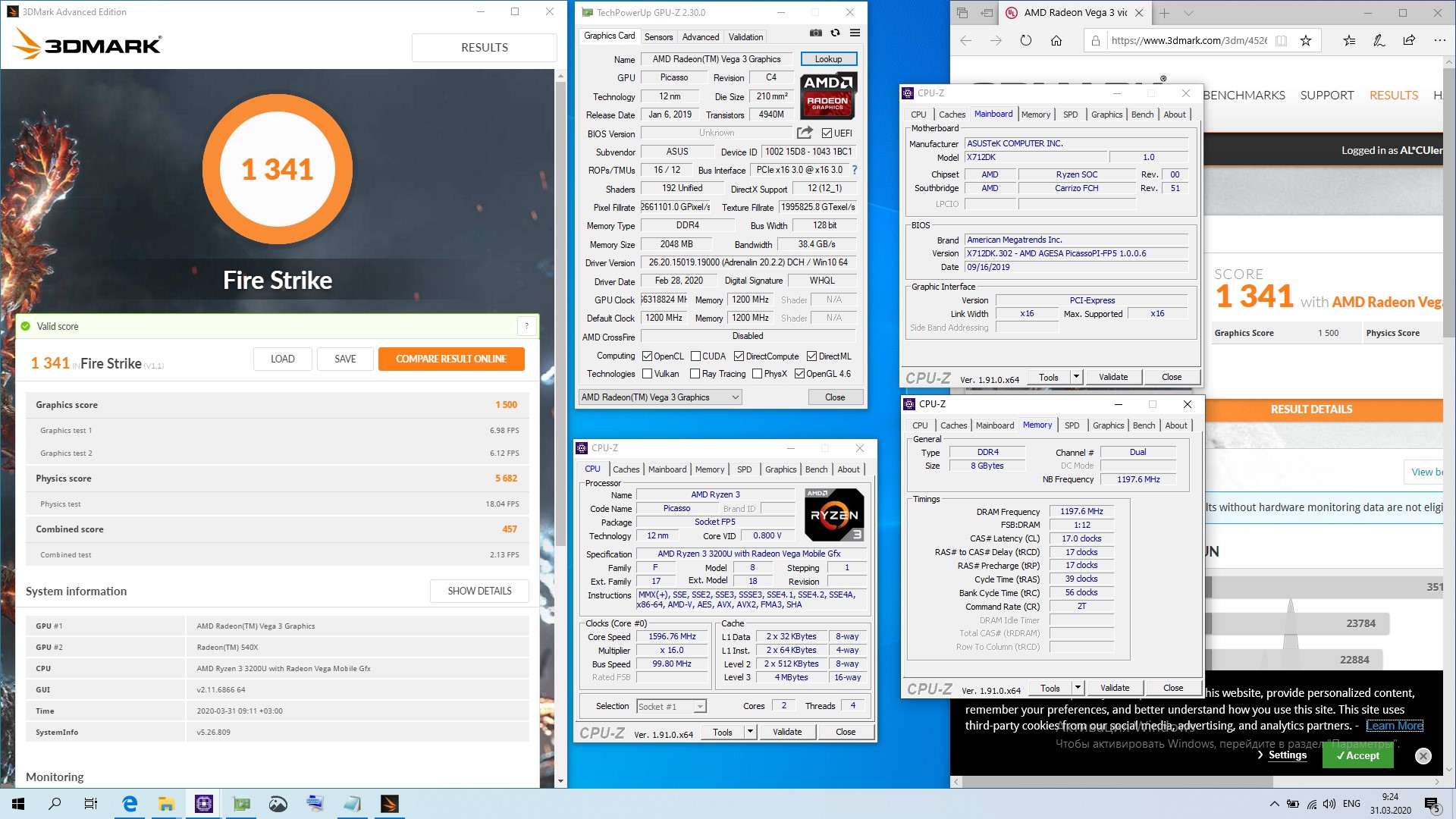Open Task View on taskbar
1456x819 pixels.
91,804
